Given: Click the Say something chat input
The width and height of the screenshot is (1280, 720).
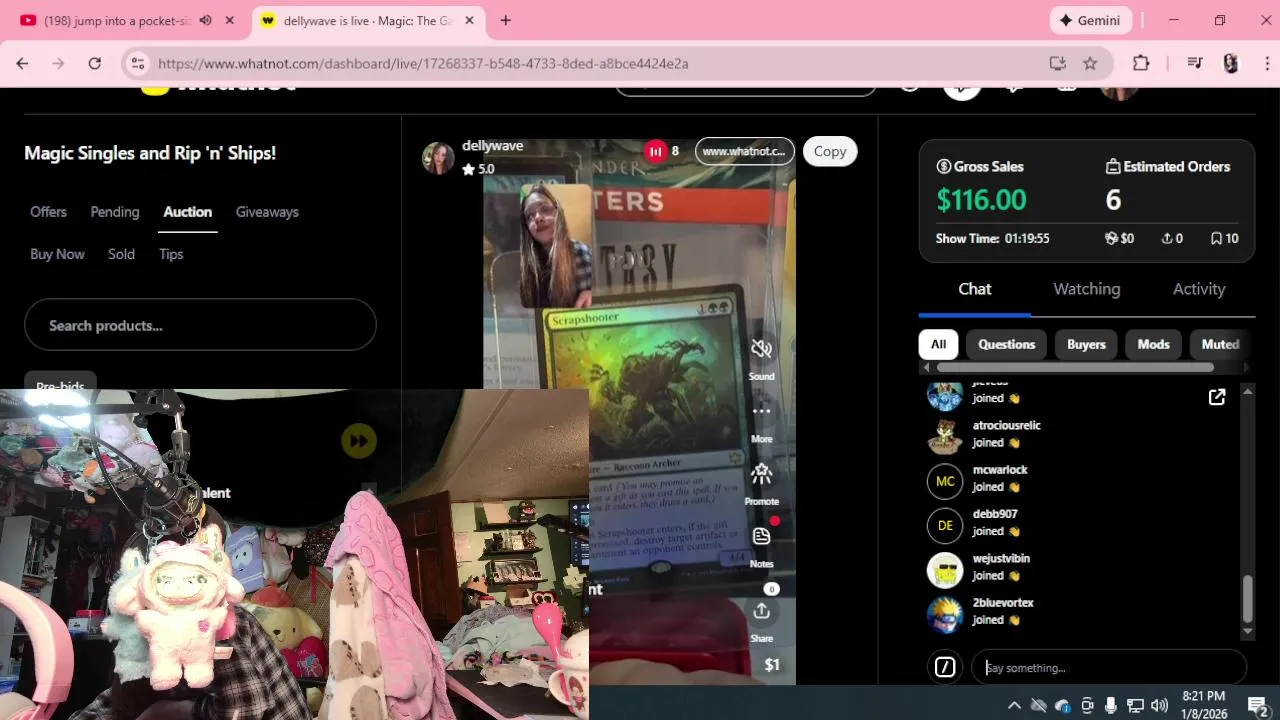Looking at the screenshot, I should click(x=1109, y=667).
